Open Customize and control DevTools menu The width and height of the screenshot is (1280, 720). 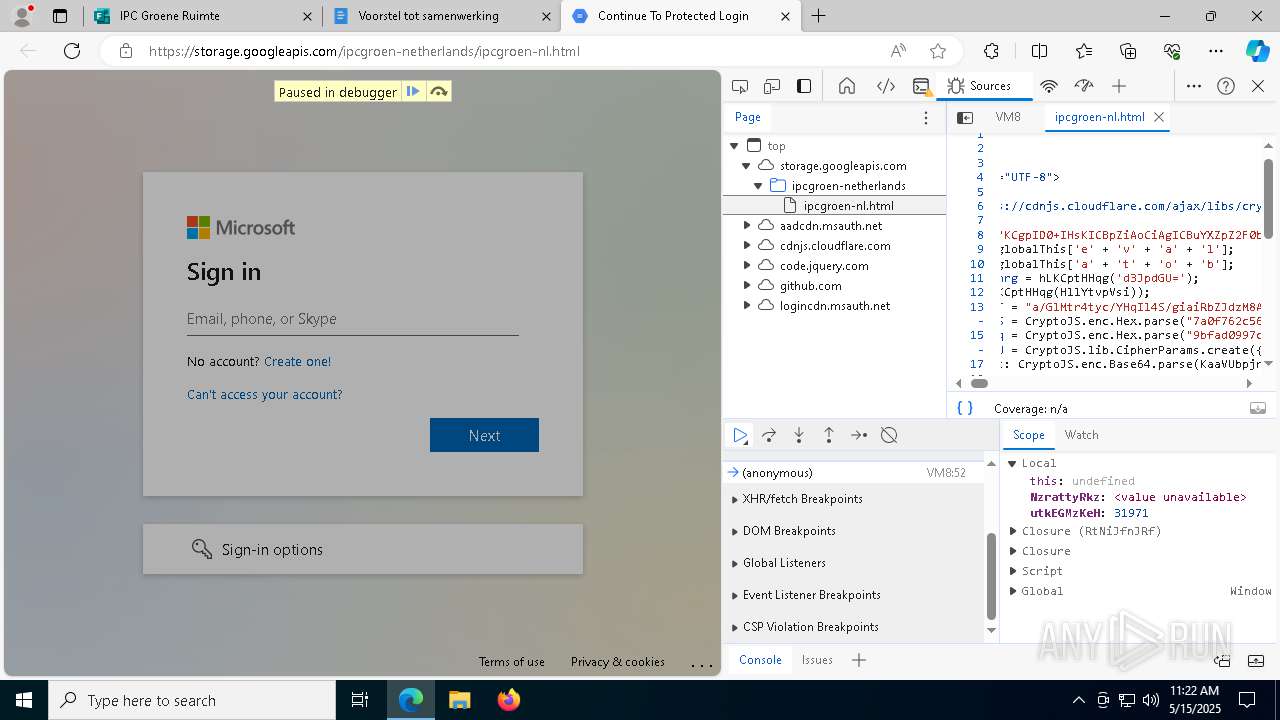1194,86
